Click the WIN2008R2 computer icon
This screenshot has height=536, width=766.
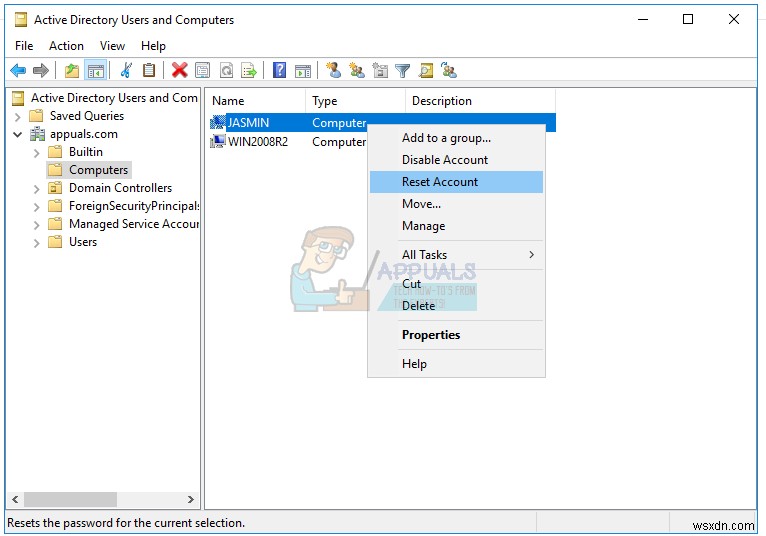coord(217,142)
